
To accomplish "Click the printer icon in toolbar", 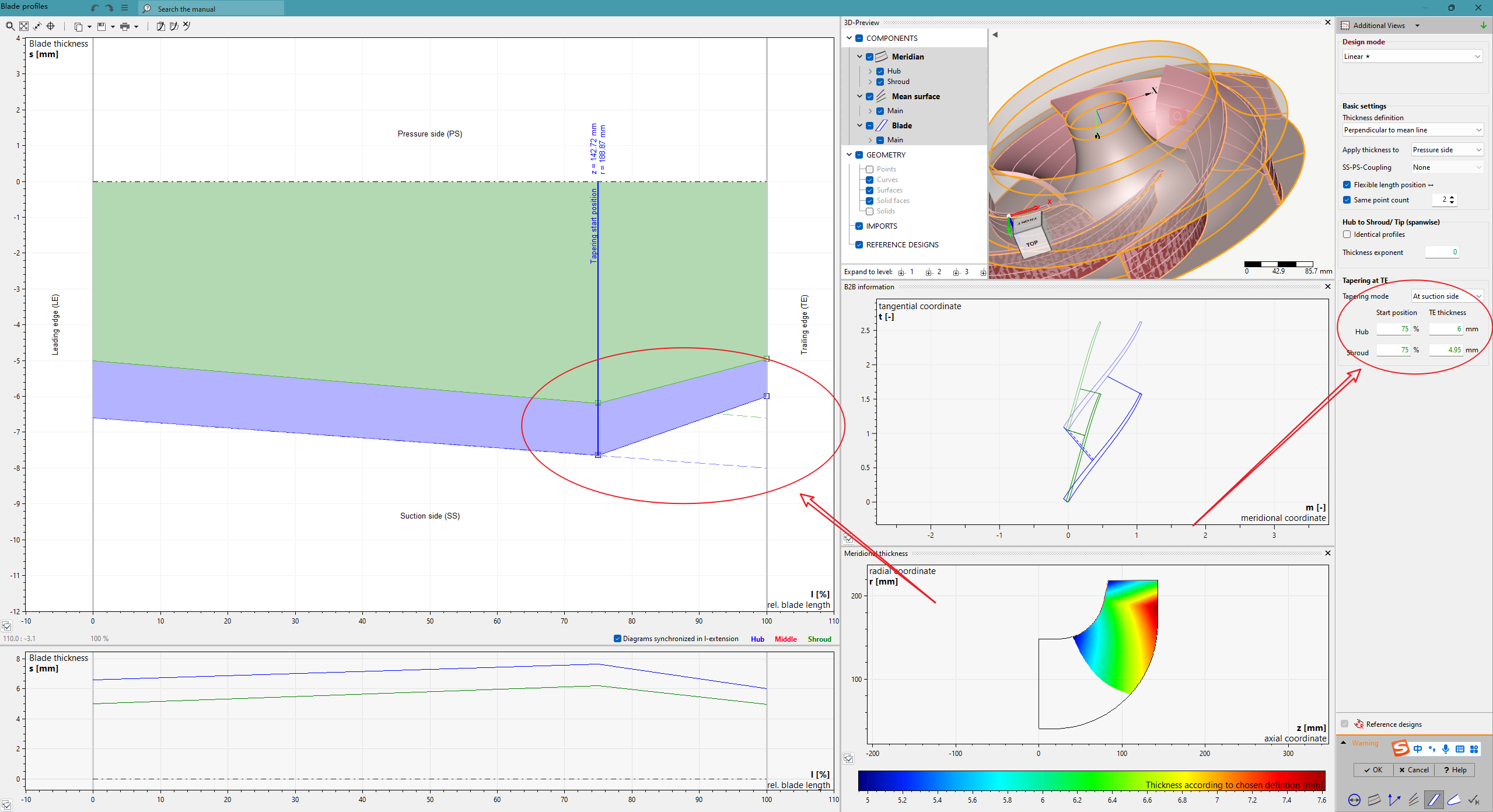I will [x=124, y=26].
